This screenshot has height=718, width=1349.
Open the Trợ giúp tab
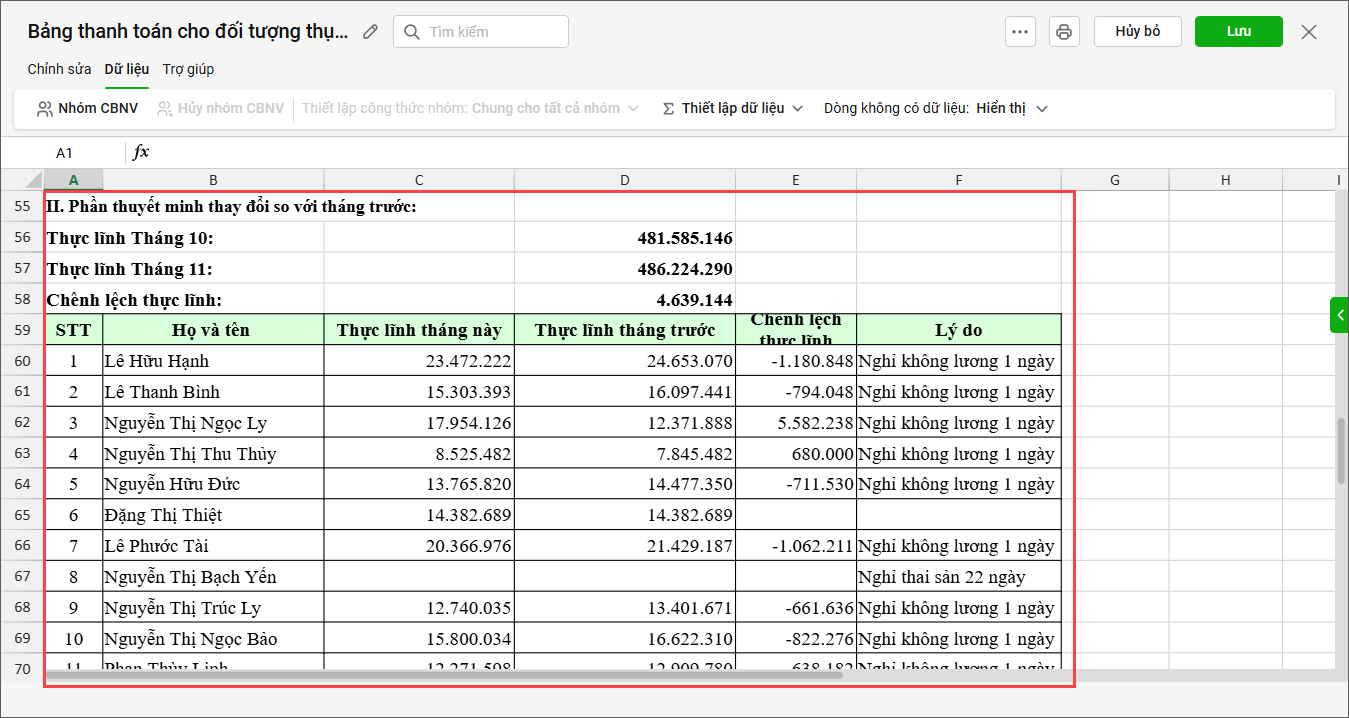[188, 69]
